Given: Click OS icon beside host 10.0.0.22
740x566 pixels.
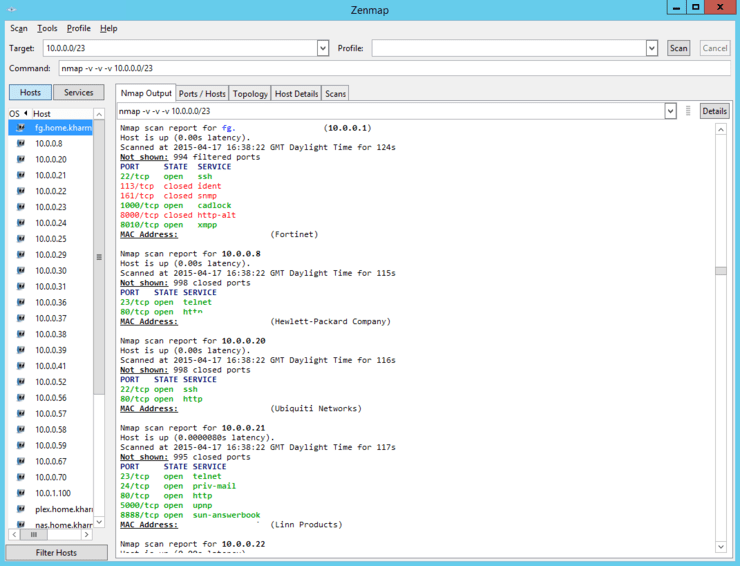Looking at the screenshot, I should pyautogui.click(x=21, y=191).
